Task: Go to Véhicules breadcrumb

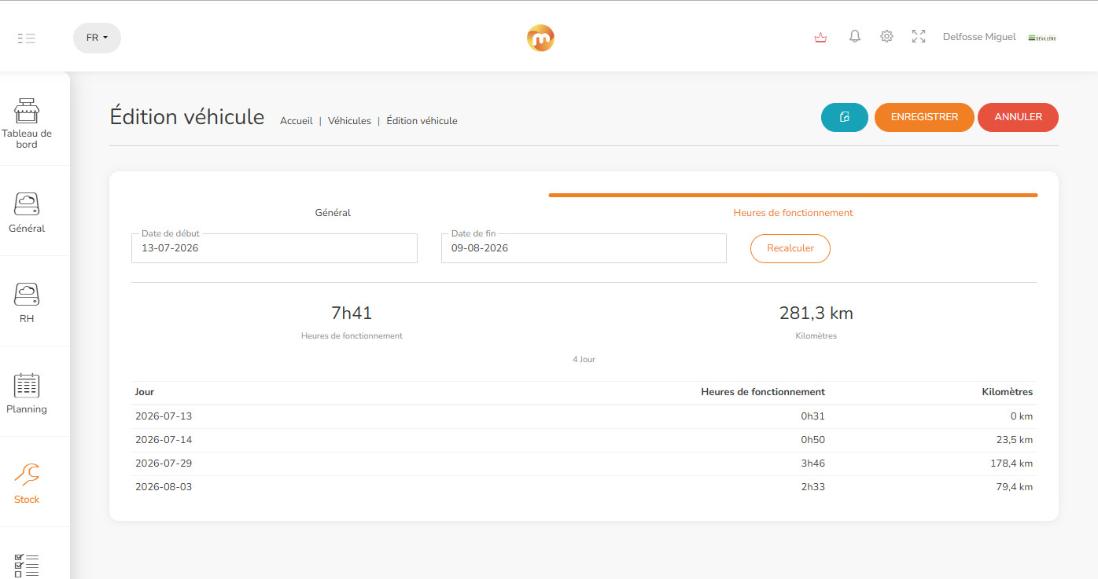Action: point(349,120)
